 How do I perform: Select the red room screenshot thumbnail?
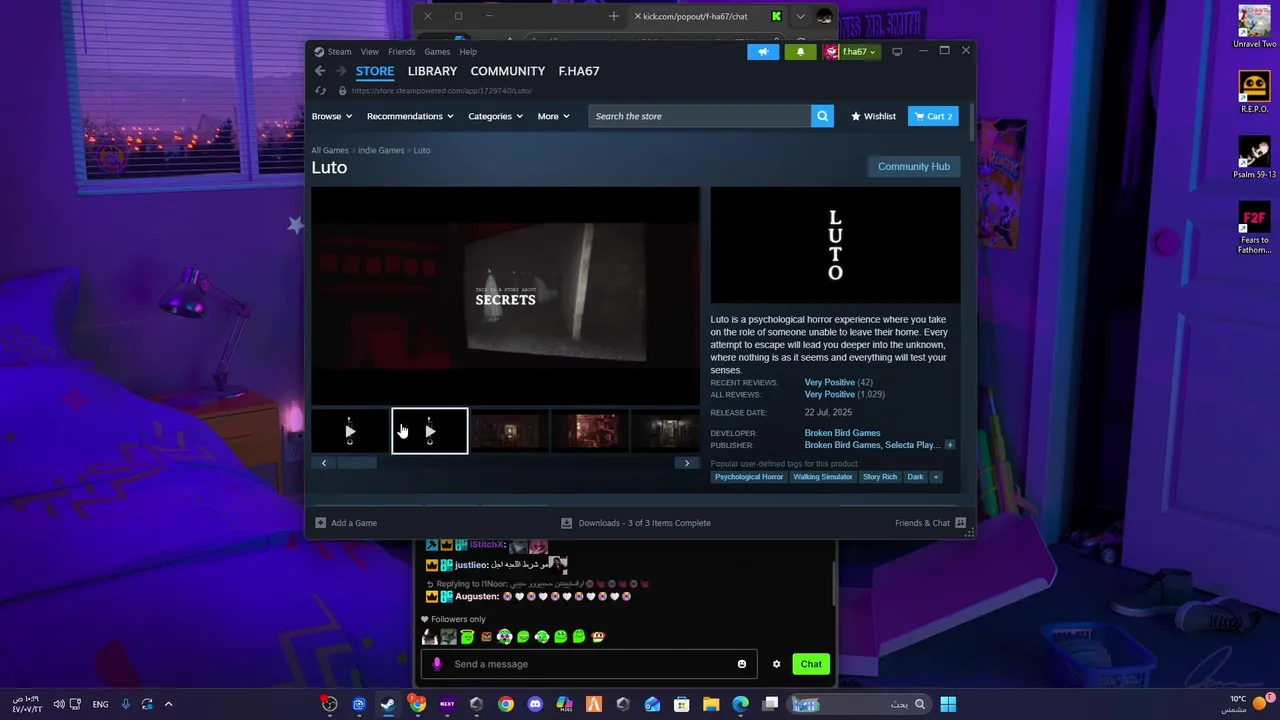[590, 431]
